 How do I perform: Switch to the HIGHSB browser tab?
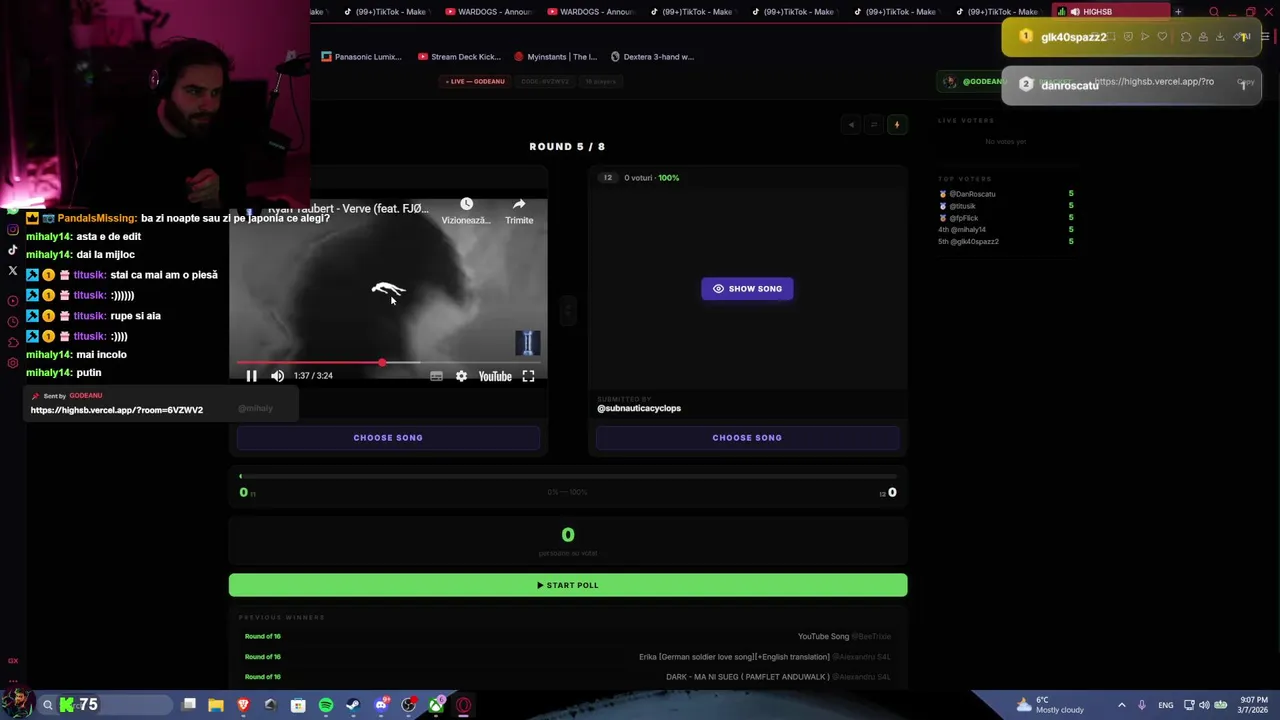pos(1110,12)
